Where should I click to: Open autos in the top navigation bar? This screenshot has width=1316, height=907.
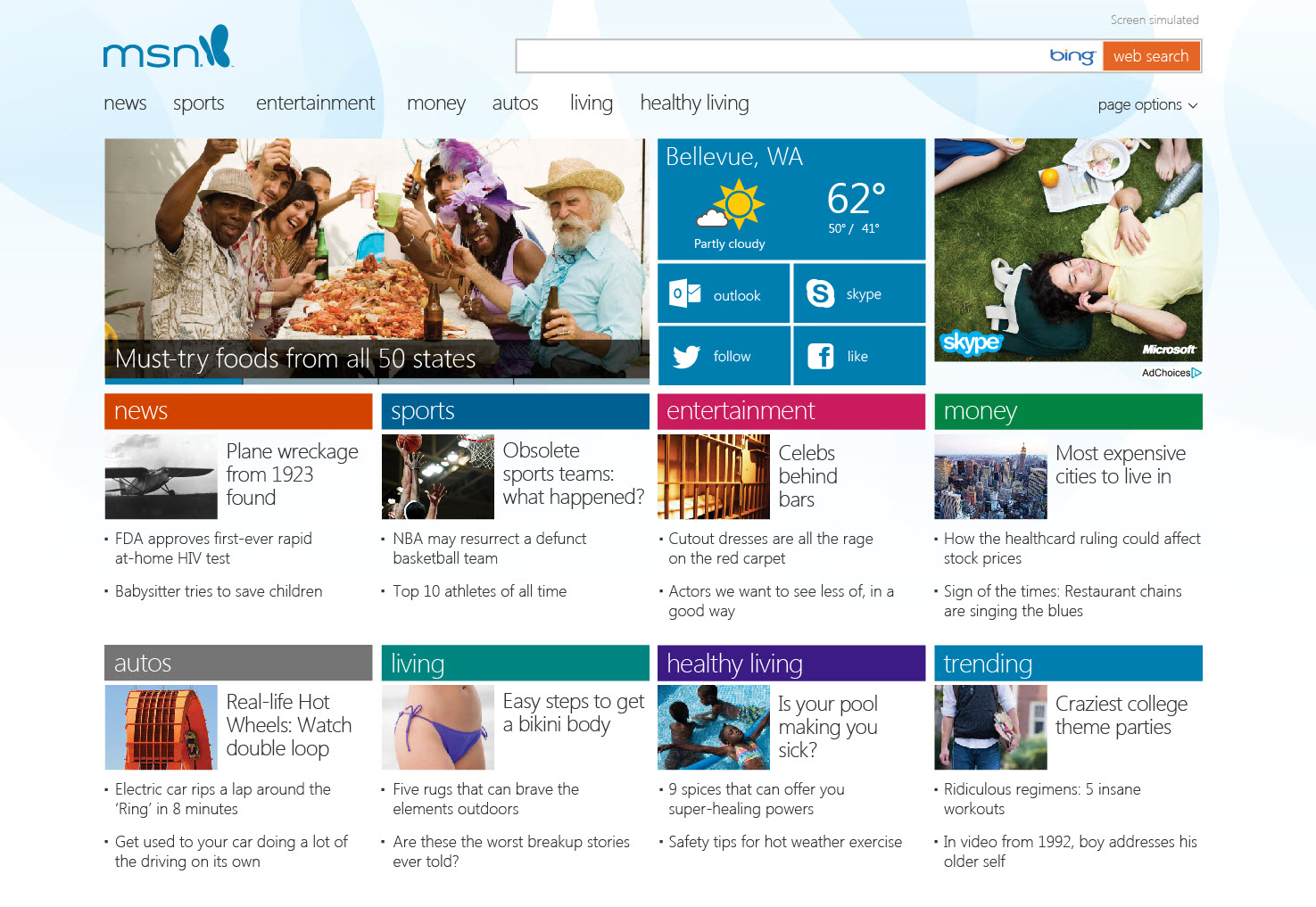click(x=515, y=103)
